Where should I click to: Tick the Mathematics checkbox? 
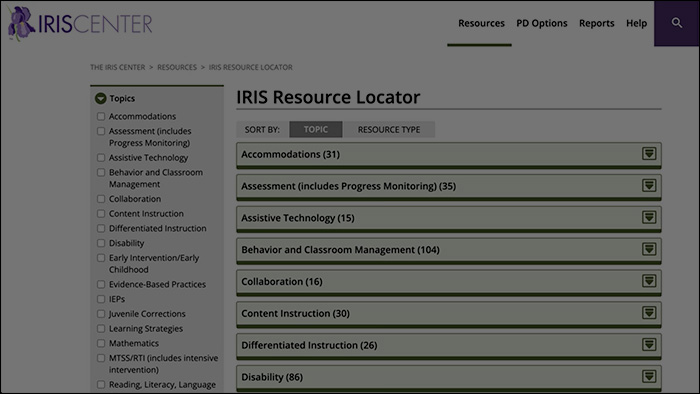point(101,343)
